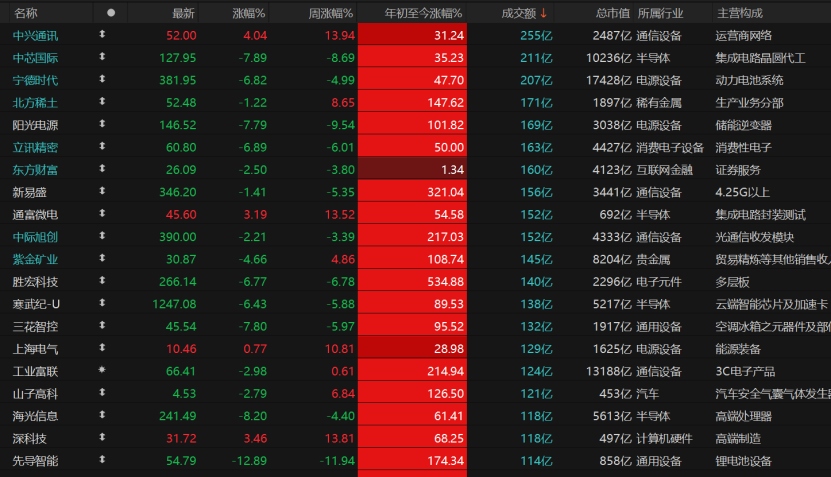Open the 中芯国际 stock name
This screenshot has width=831, height=477.
click(35, 58)
